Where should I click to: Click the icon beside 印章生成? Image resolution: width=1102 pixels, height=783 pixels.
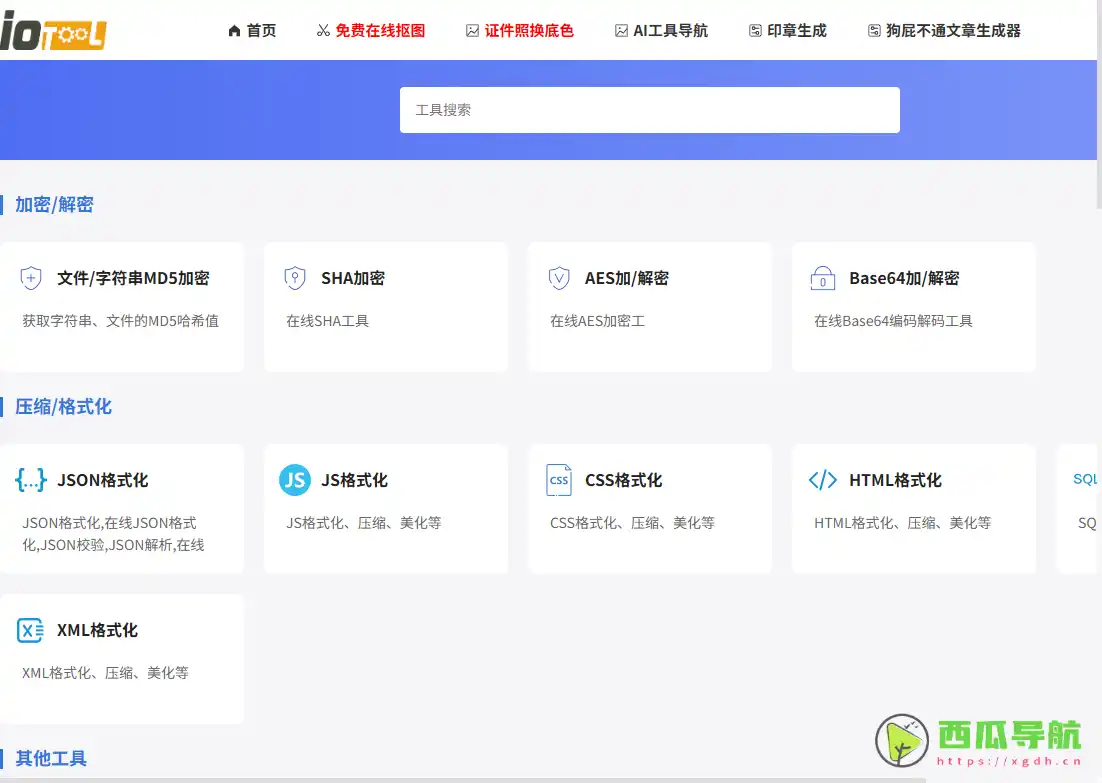click(756, 30)
